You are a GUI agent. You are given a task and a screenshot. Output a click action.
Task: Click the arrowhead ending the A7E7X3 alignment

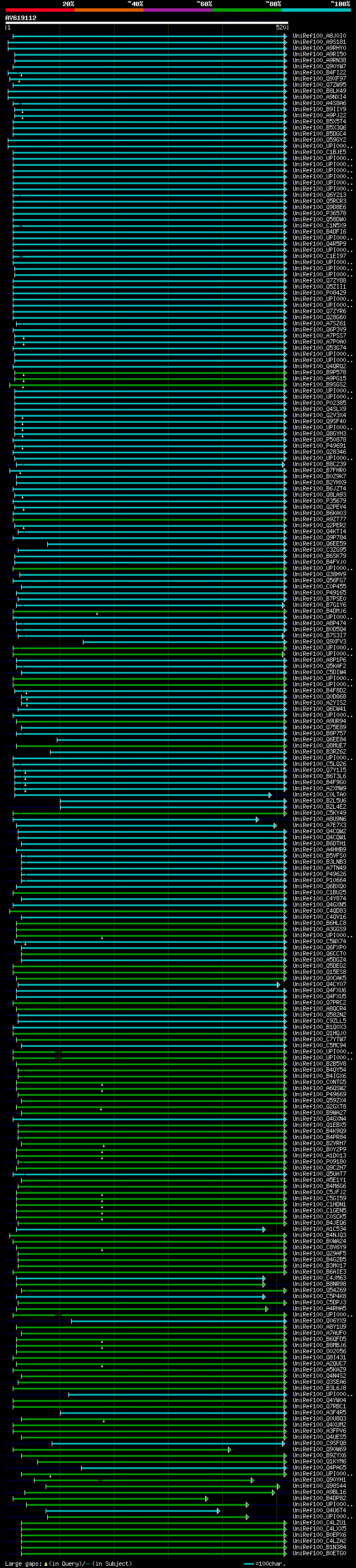pyautogui.click(x=275, y=825)
